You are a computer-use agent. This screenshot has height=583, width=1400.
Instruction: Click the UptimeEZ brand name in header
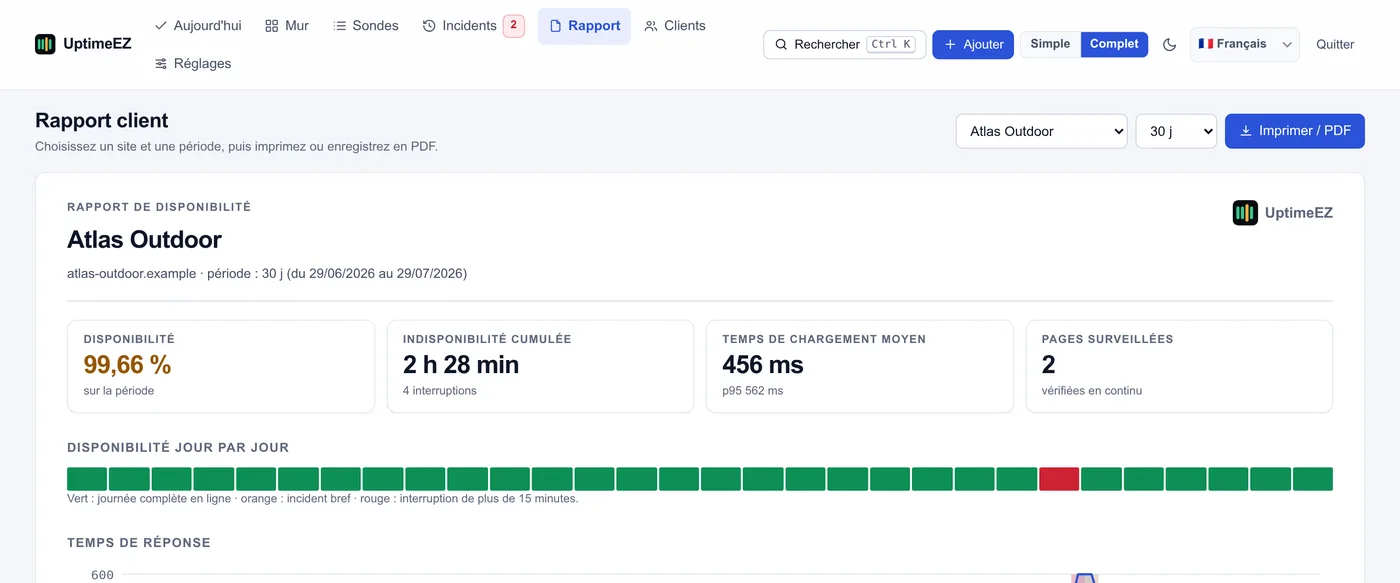coord(97,44)
